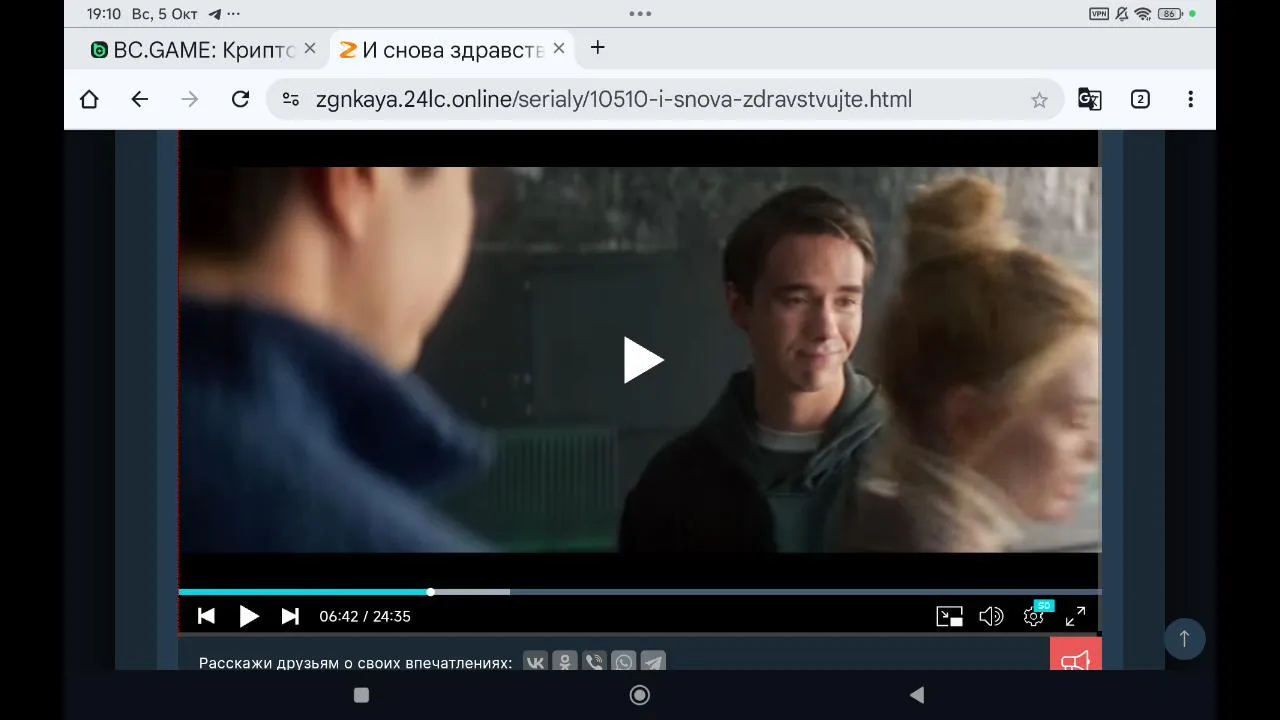Navigate back in browser
The height and width of the screenshot is (720, 1280).
click(x=140, y=99)
